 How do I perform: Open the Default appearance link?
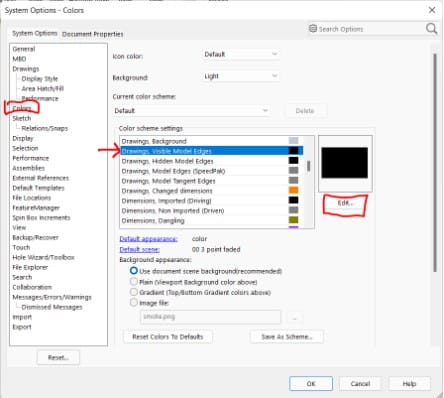(x=148, y=239)
